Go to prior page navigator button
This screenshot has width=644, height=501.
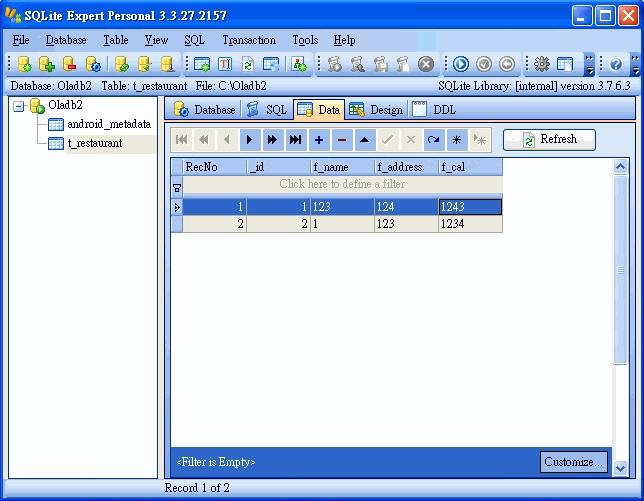click(x=204, y=140)
